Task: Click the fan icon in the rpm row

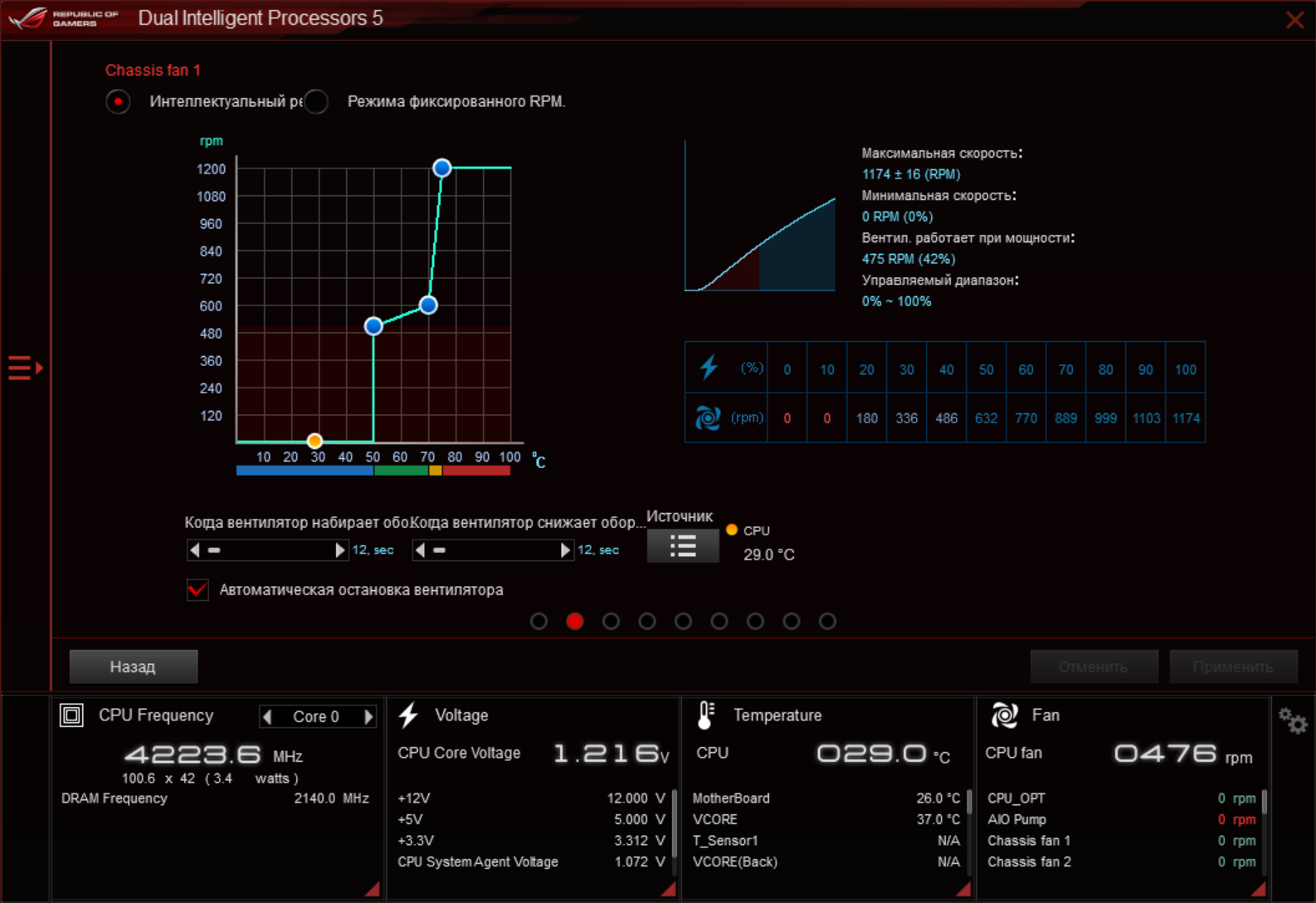Action: pyautogui.click(x=708, y=417)
